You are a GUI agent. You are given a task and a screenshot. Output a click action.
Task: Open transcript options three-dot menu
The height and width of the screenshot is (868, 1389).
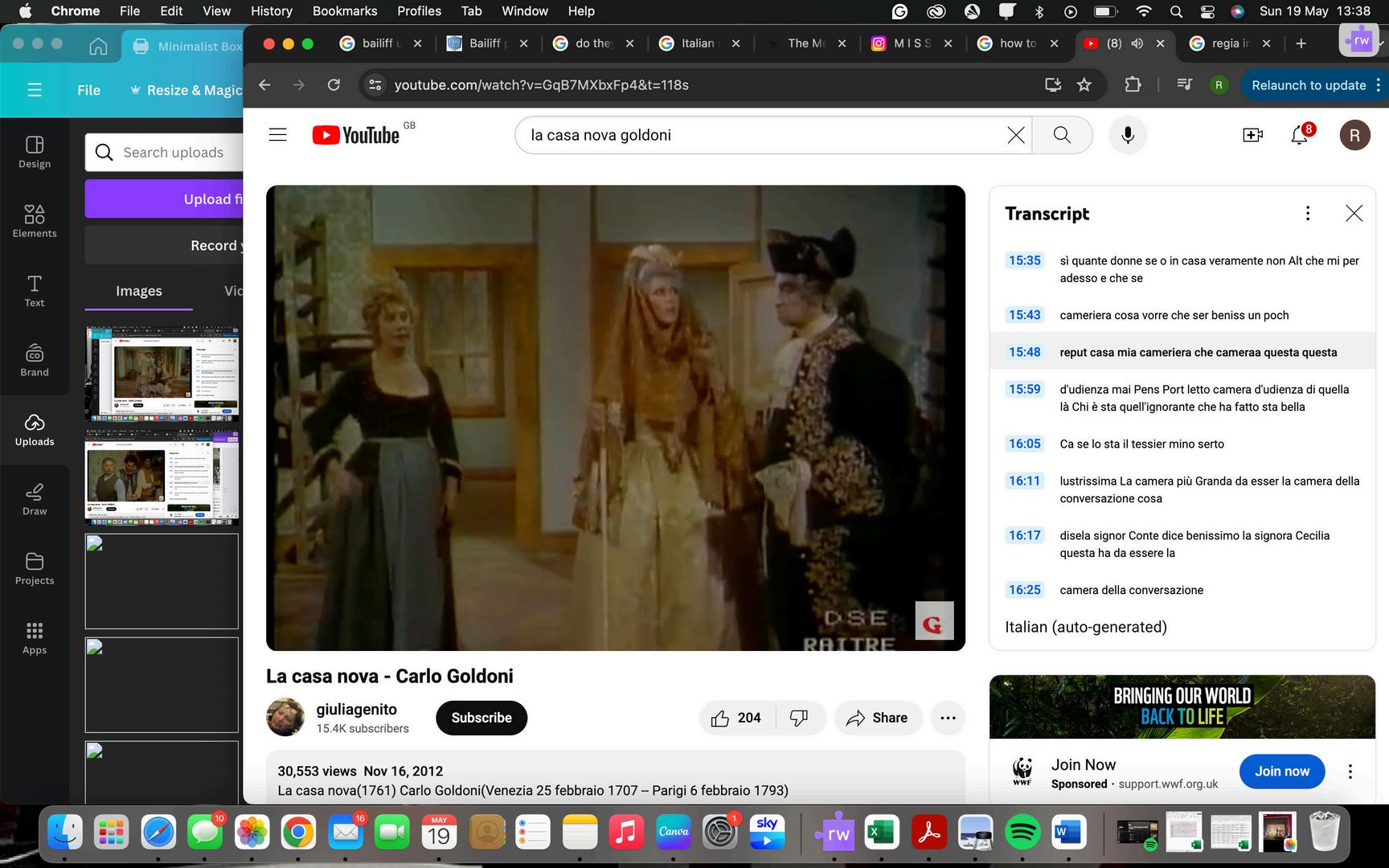pyautogui.click(x=1308, y=213)
